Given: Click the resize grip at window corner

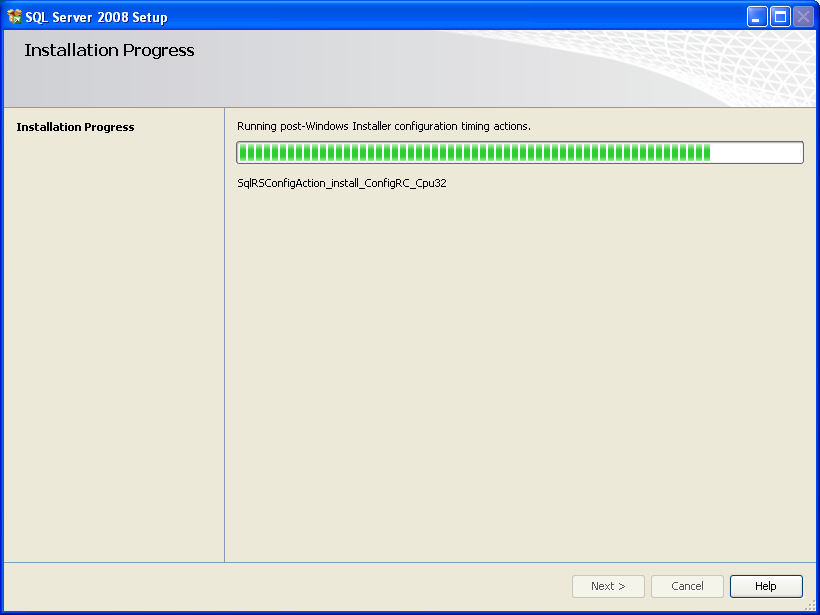Looking at the screenshot, I should (x=811, y=606).
